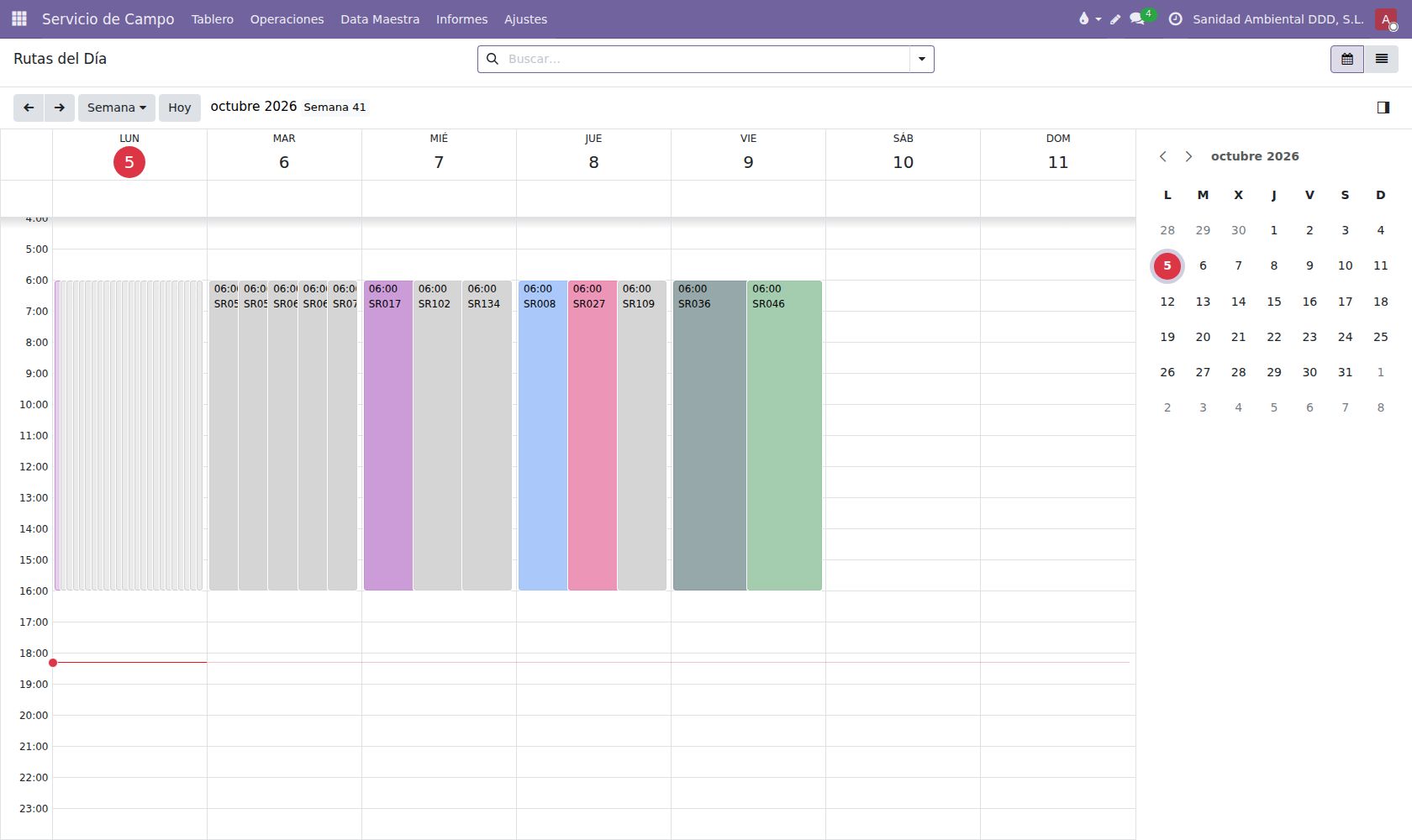The image size is (1412, 840).
Task: Open the Operaciones menu
Action: [x=287, y=18]
